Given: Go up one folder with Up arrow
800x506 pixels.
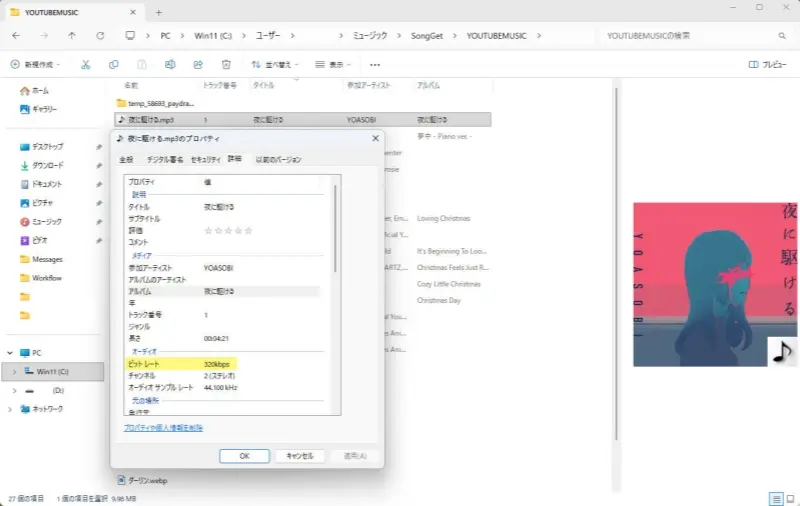Looking at the screenshot, I should (71, 35).
